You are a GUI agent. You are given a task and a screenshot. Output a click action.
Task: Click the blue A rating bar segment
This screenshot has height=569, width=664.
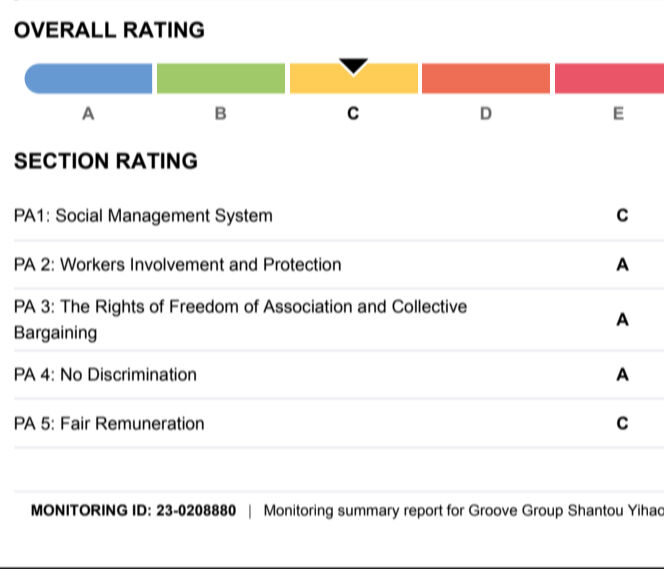[89, 78]
